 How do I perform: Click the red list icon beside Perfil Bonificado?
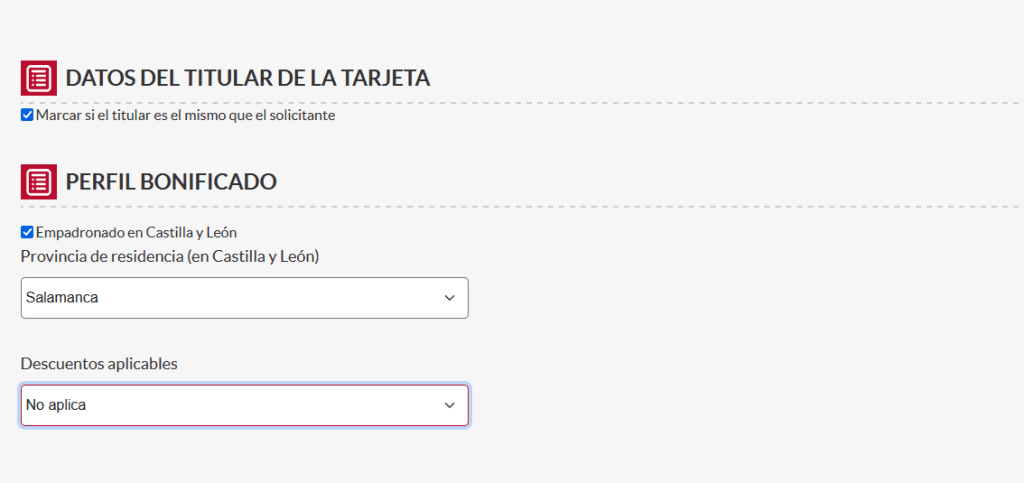coord(38,181)
